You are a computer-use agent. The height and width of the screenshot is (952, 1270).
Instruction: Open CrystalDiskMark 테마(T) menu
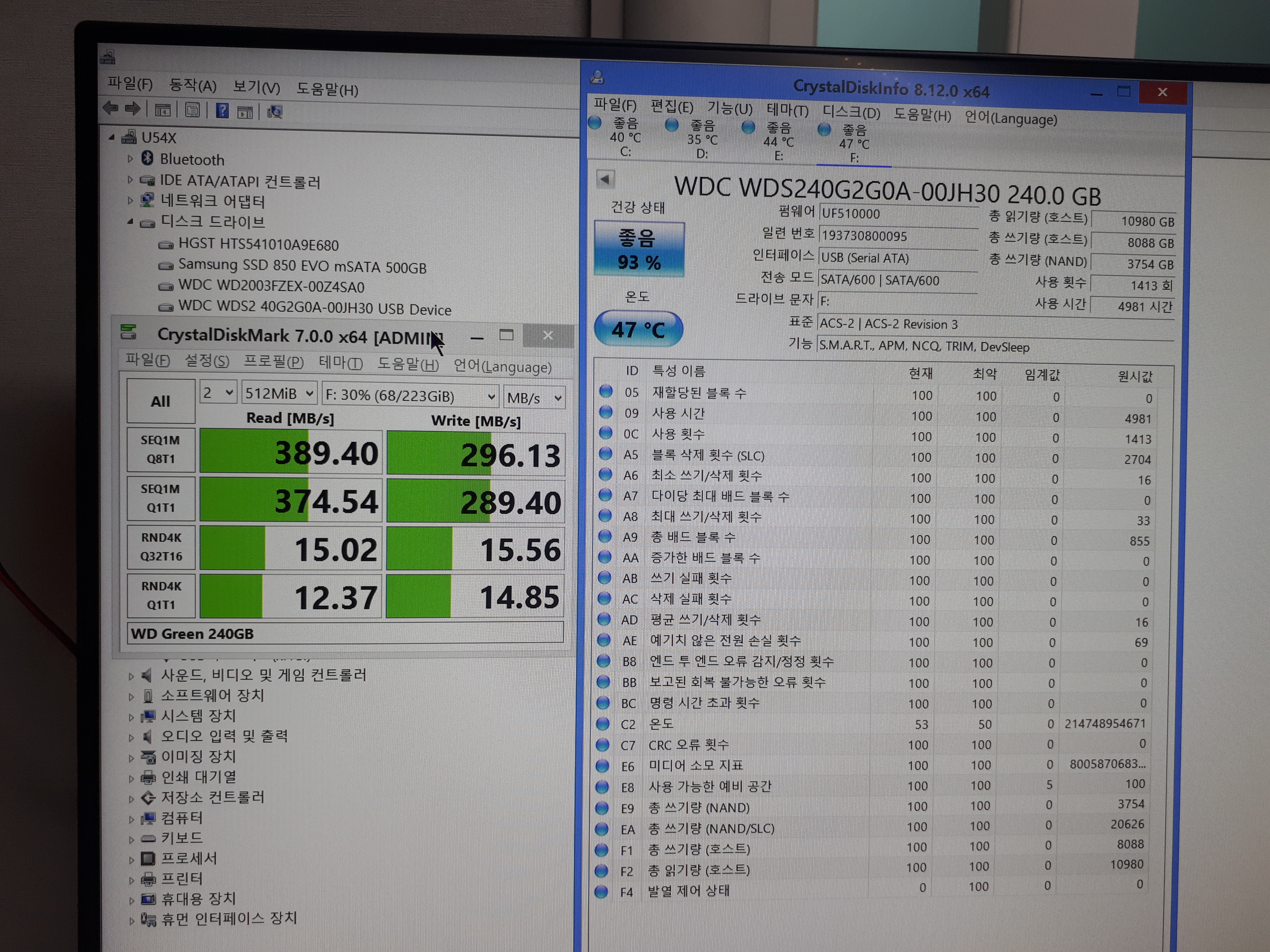(340, 363)
